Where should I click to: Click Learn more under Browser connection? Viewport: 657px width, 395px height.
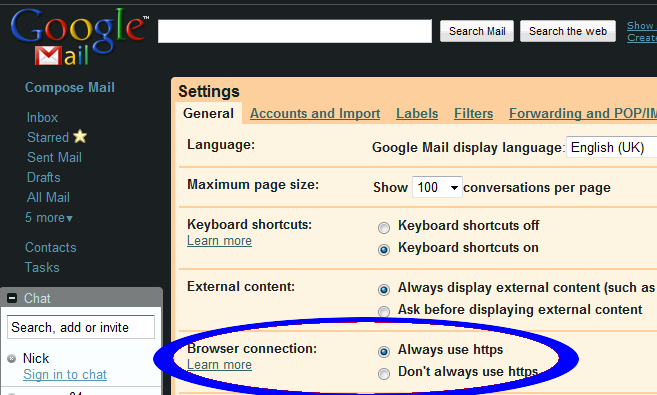[x=219, y=364]
